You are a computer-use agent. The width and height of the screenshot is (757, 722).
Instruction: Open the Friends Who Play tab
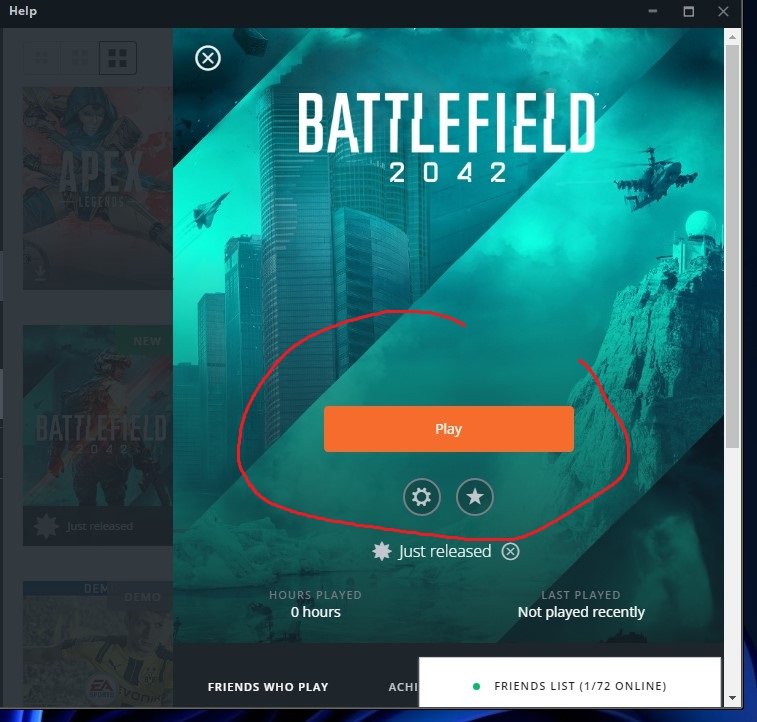[x=268, y=687]
